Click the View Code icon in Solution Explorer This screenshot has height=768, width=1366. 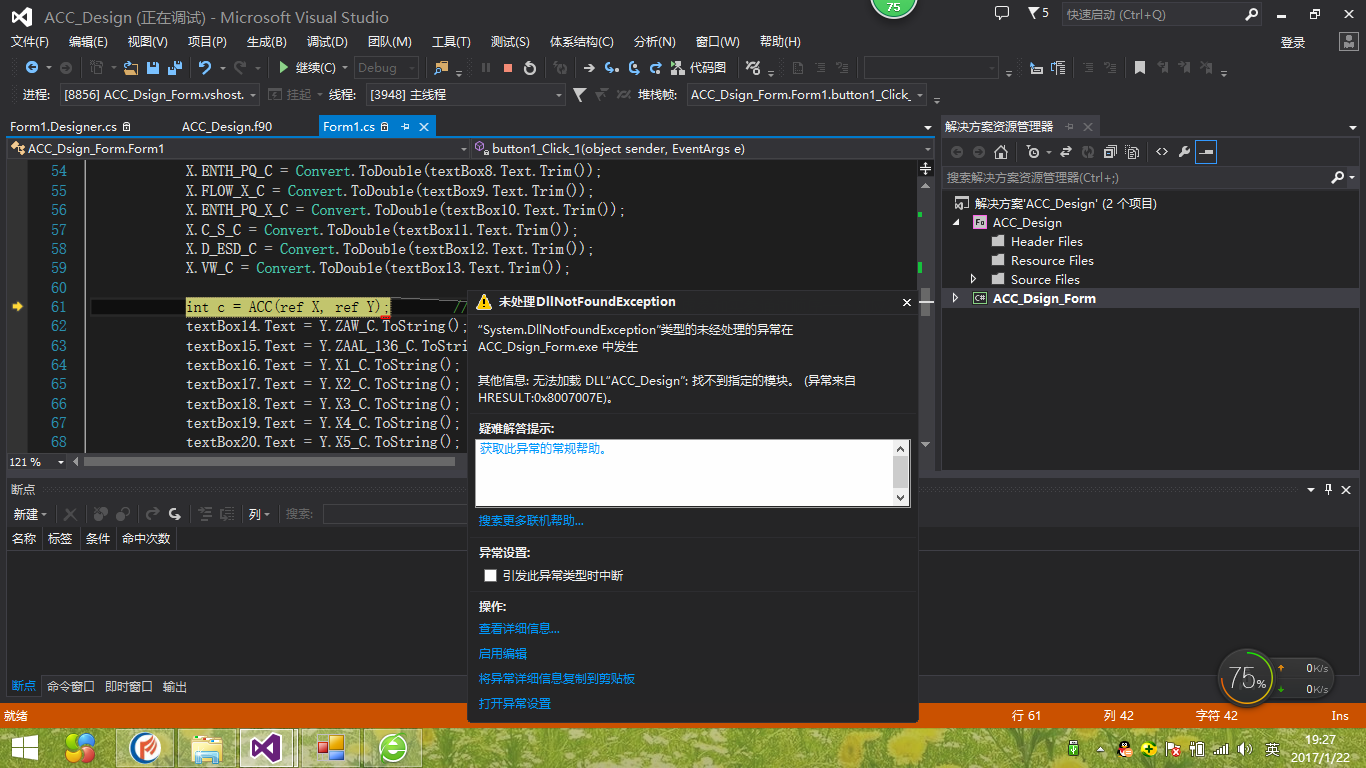[x=1162, y=152]
